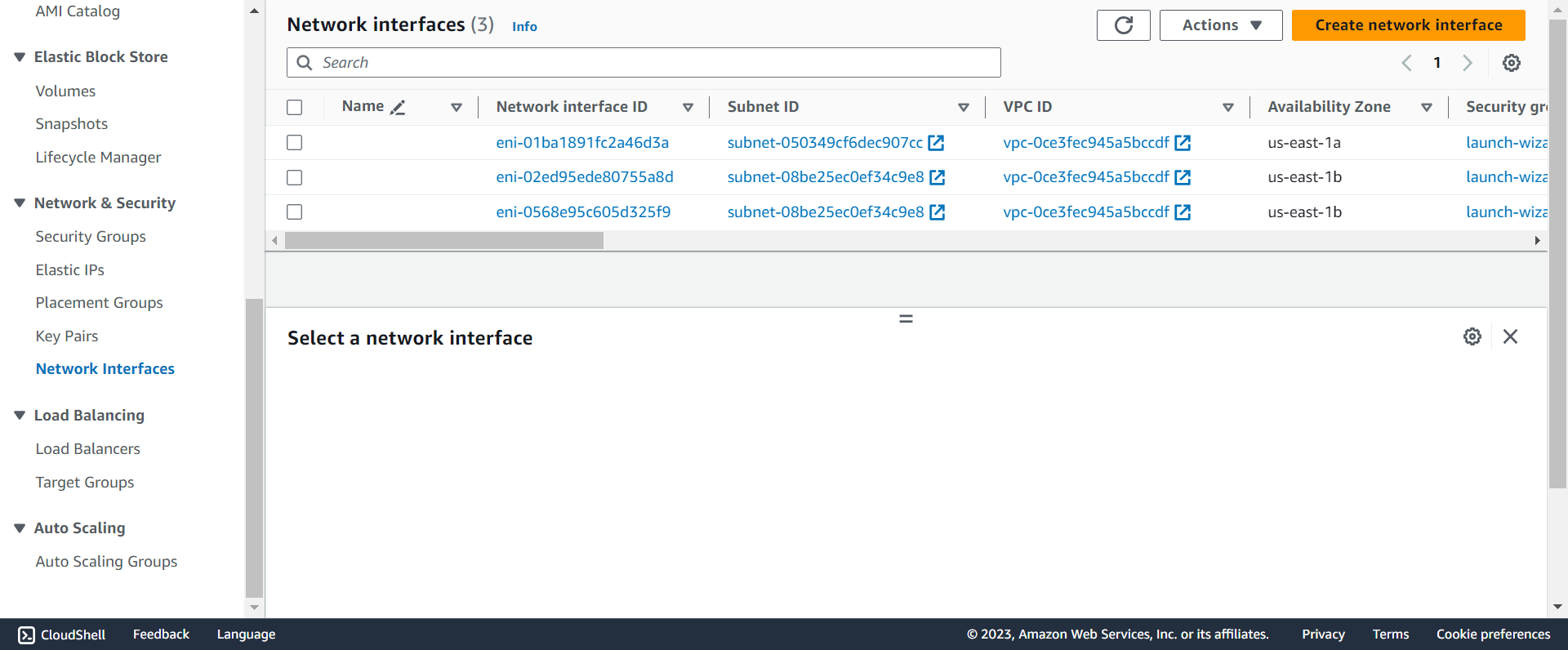Refresh the network interfaces list
The width and height of the screenshot is (1568, 650).
tap(1123, 25)
